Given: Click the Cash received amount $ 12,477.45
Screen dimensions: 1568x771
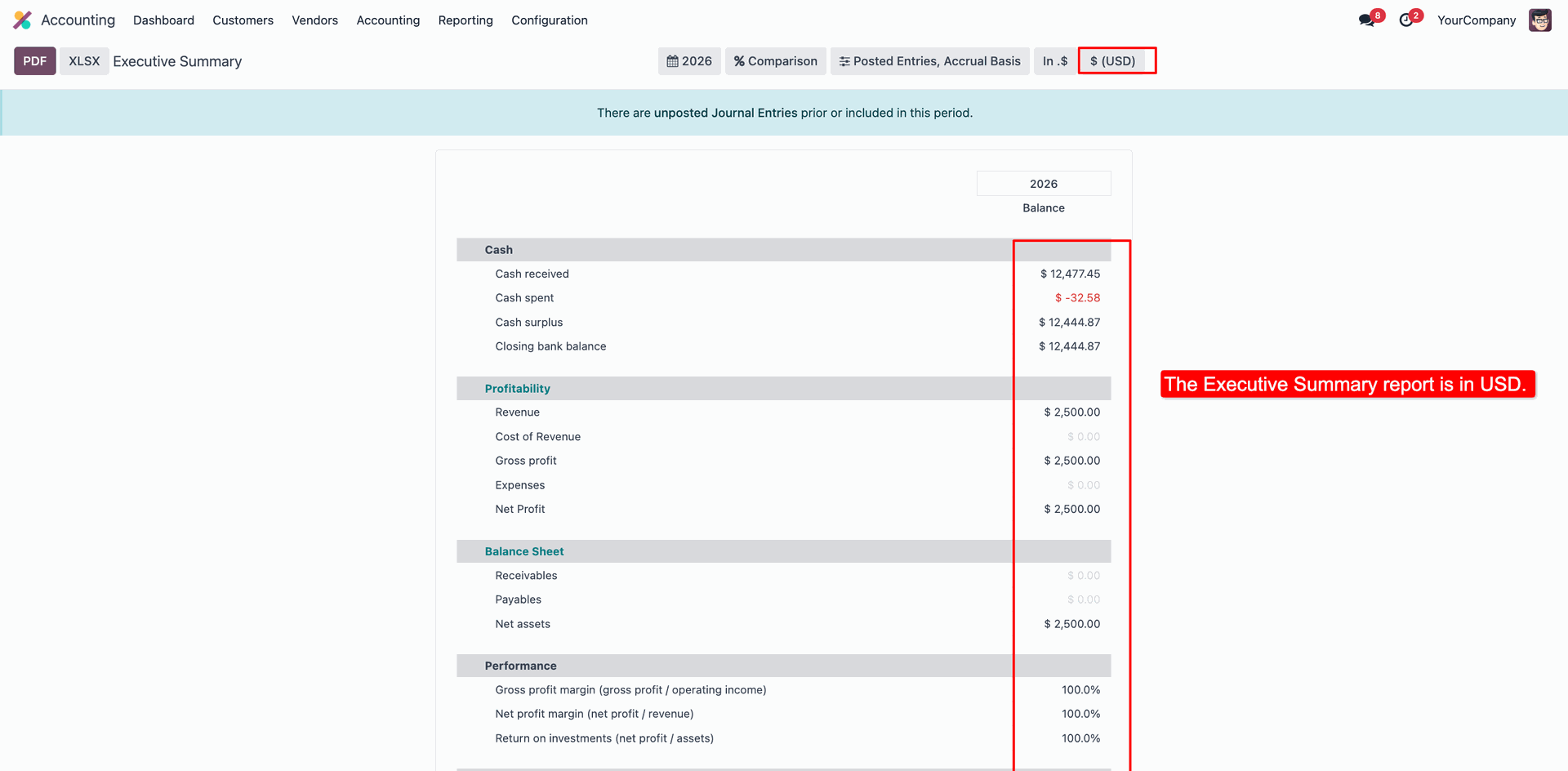Looking at the screenshot, I should [x=1070, y=274].
